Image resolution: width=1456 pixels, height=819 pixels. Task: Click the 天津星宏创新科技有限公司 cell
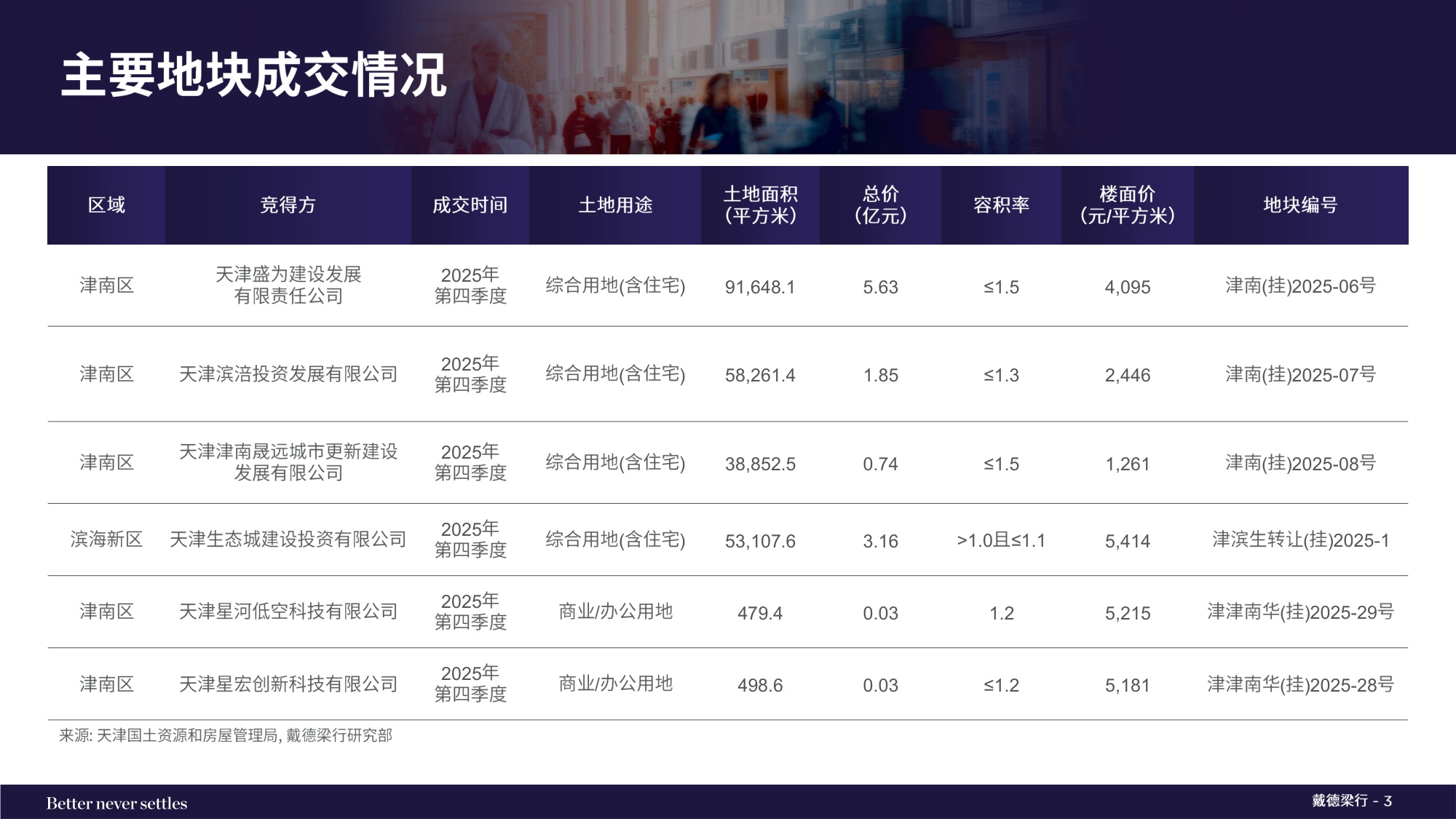pos(288,684)
